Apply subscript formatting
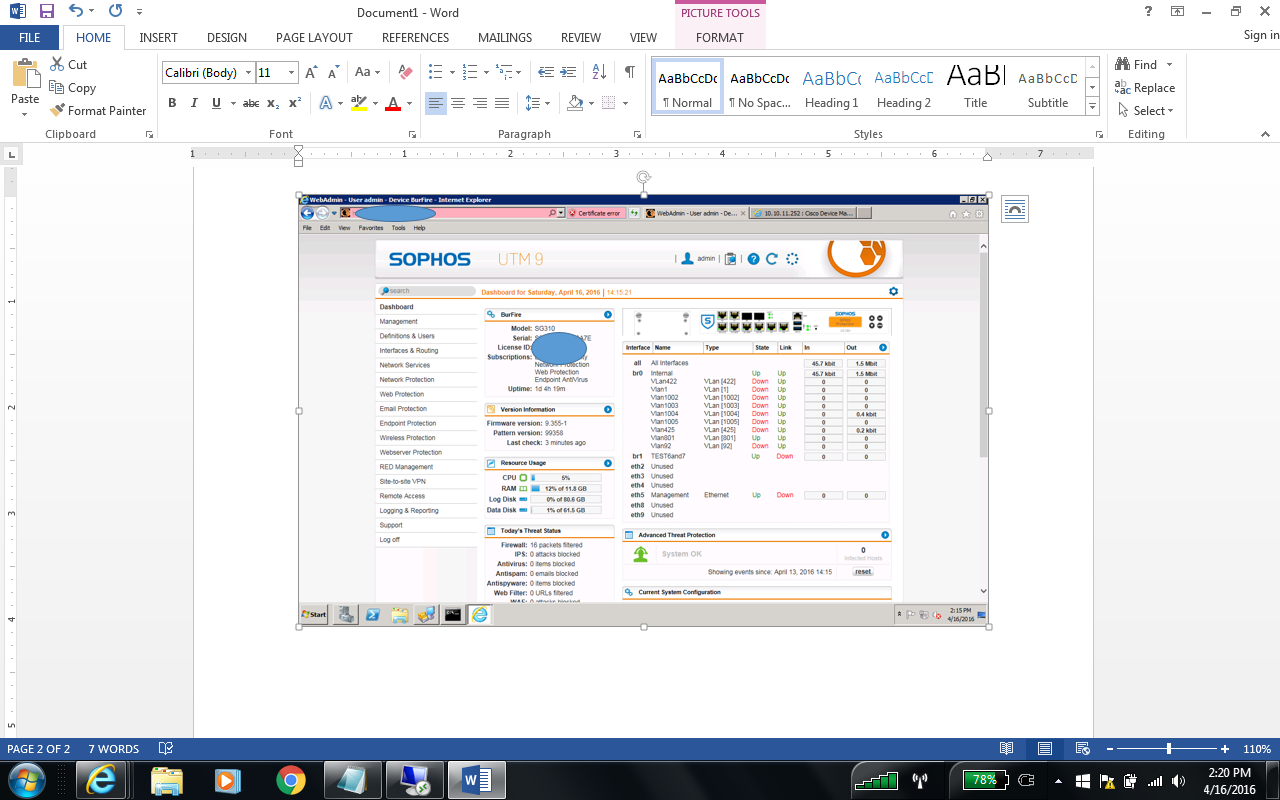The image size is (1280, 800). [x=274, y=103]
